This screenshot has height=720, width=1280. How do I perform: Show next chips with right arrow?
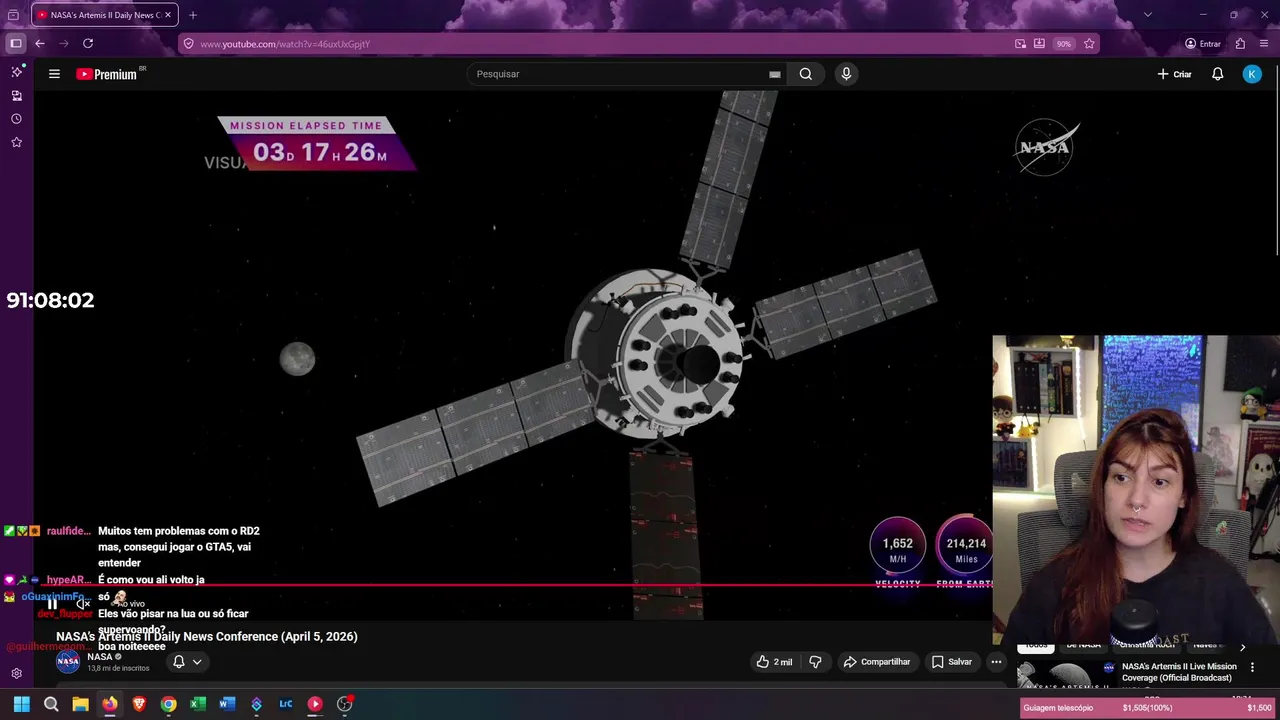(1243, 647)
